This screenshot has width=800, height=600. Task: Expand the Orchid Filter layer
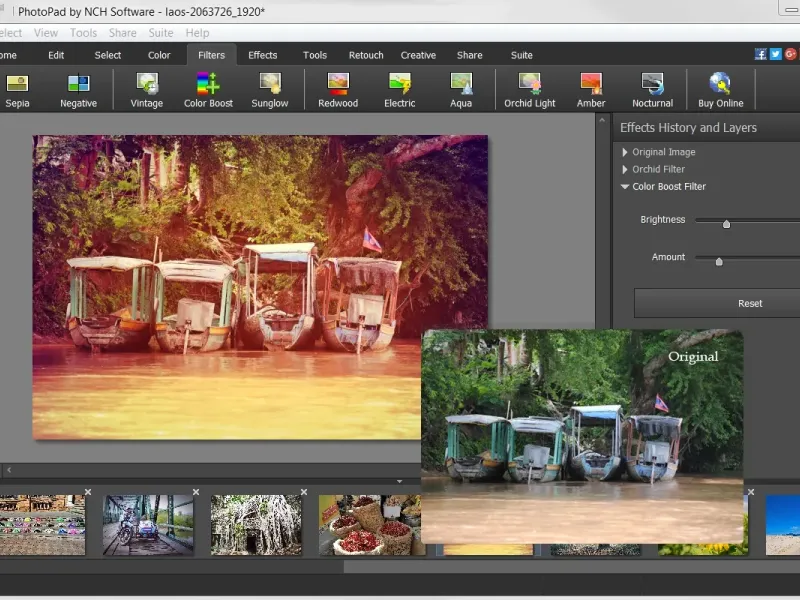tap(624, 169)
